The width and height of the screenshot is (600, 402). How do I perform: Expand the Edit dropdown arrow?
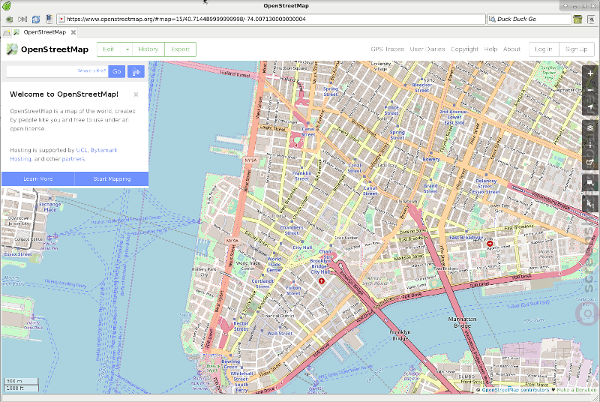tap(127, 49)
